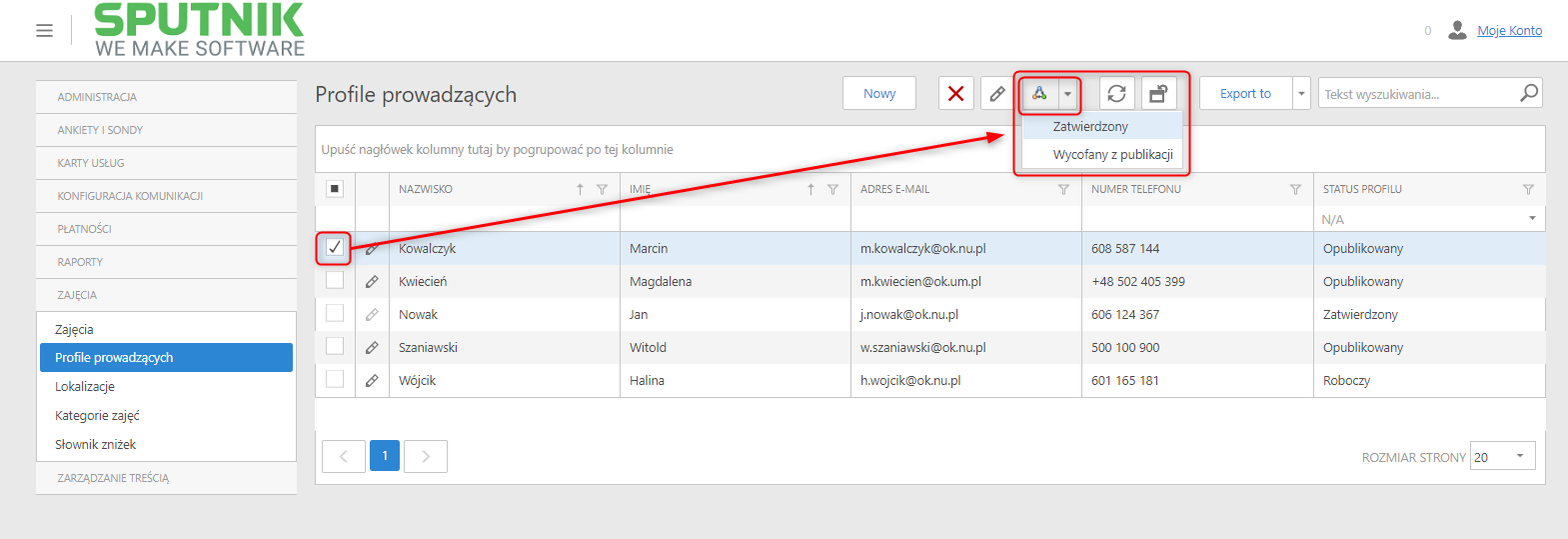1568x539 pixels.
Task: Click the pencil edit toolbar icon
Action: pyautogui.click(x=997, y=94)
